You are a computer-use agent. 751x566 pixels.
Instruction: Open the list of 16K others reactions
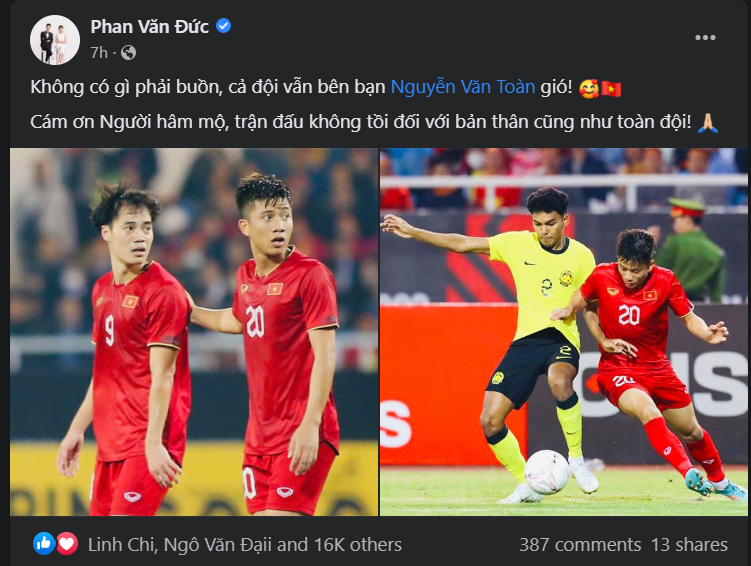(x=358, y=544)
